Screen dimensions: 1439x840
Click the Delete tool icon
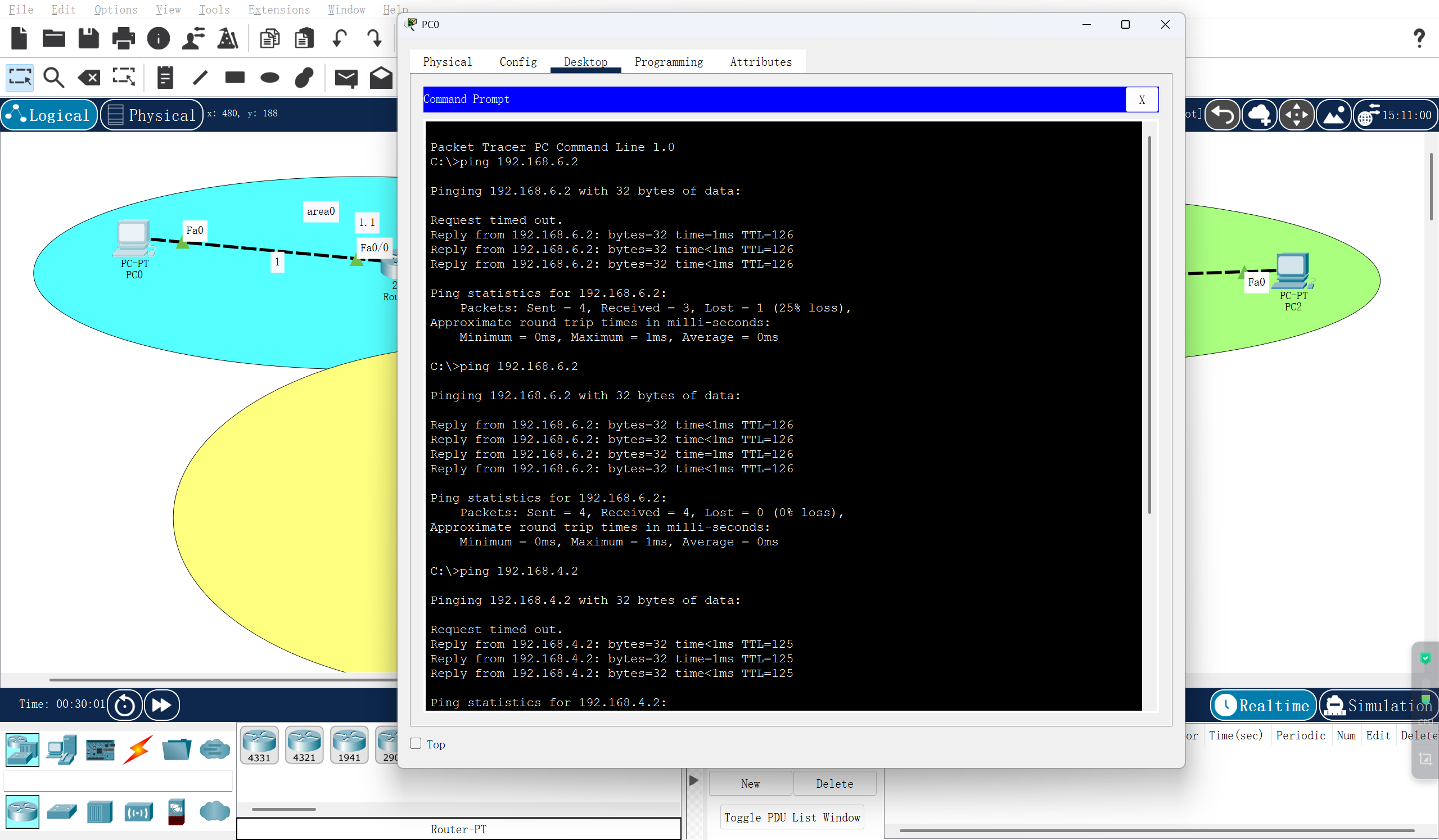pos(89,77)
